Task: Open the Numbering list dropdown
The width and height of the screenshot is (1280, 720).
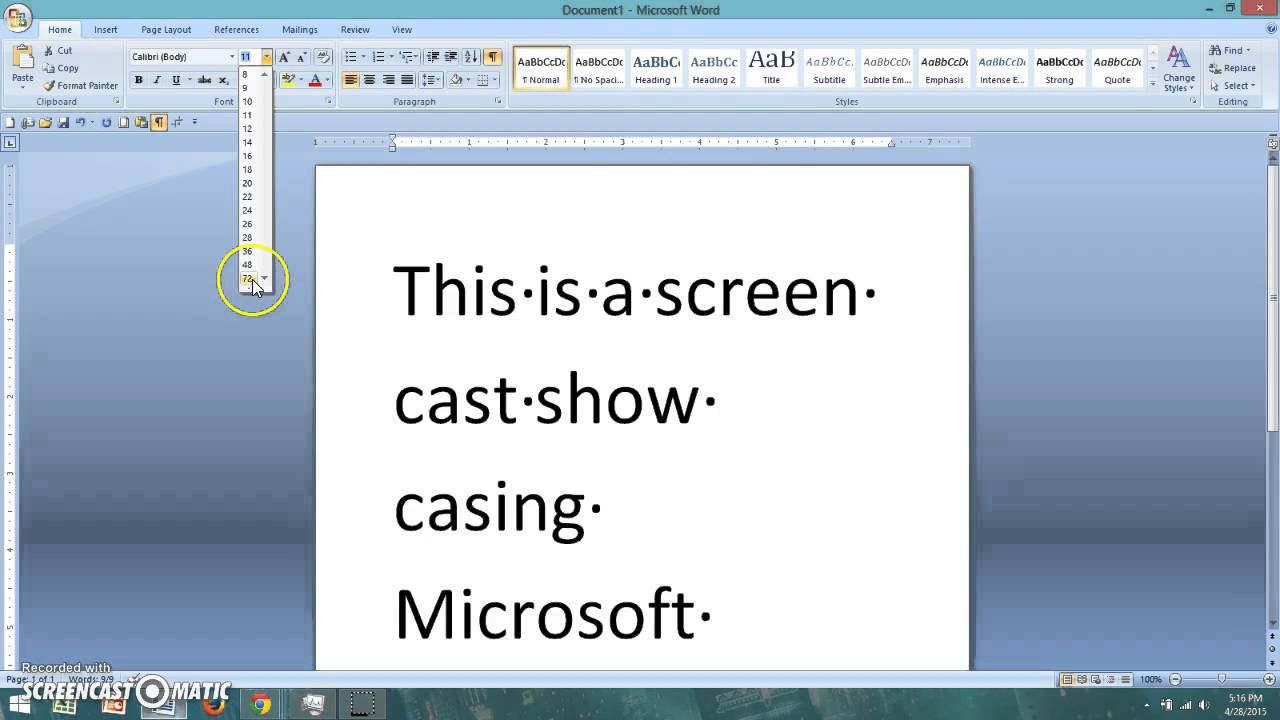Action: click(x=392, y=57)
